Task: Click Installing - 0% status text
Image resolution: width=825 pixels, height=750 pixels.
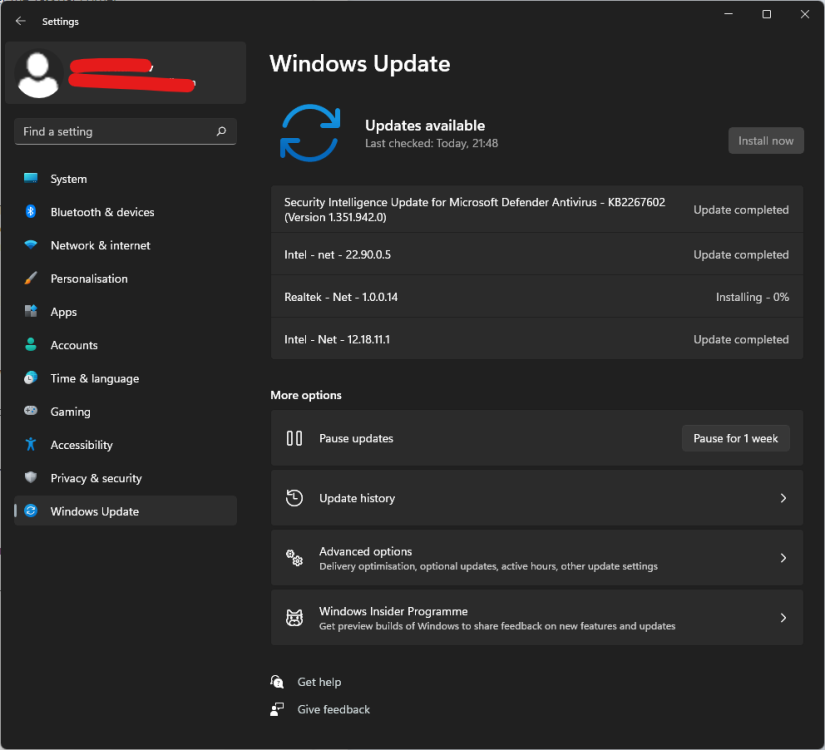Action: coord(752,297)
